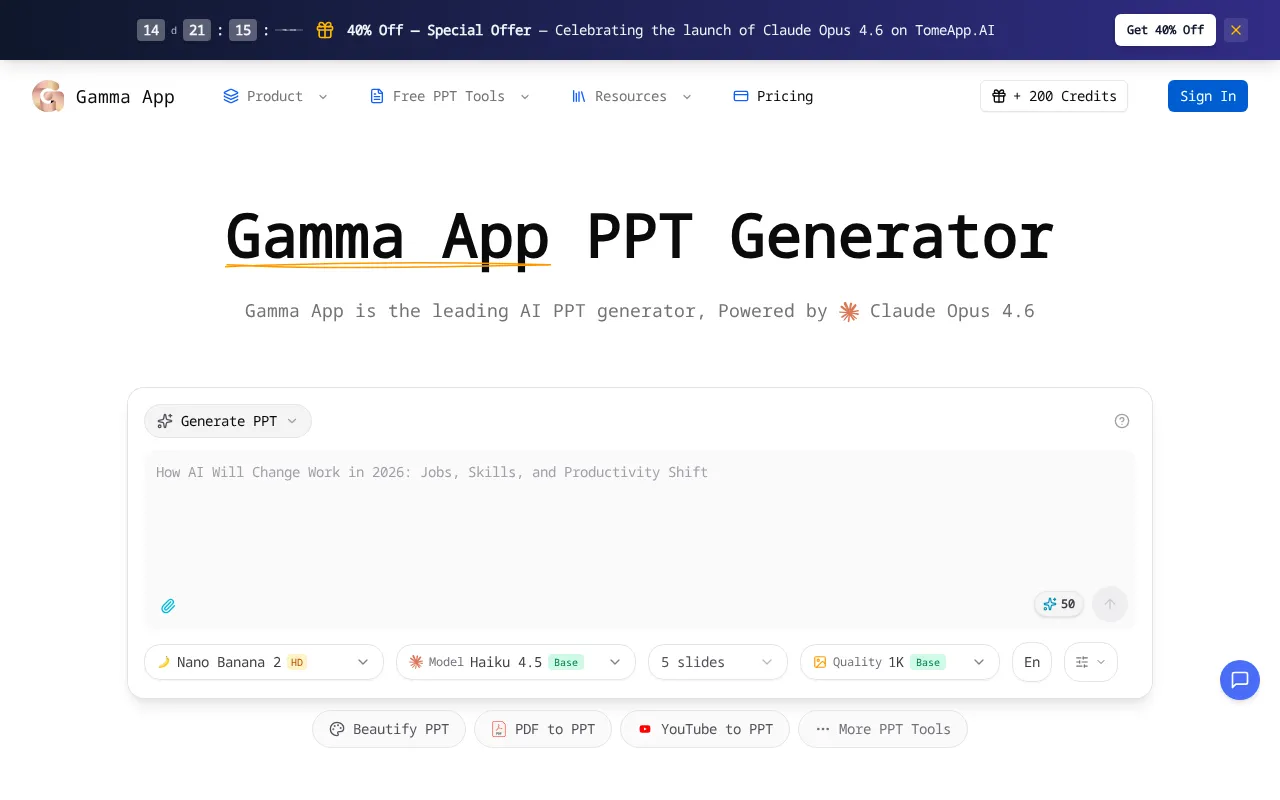Click the Get 40% Off button

(1165, 30)
